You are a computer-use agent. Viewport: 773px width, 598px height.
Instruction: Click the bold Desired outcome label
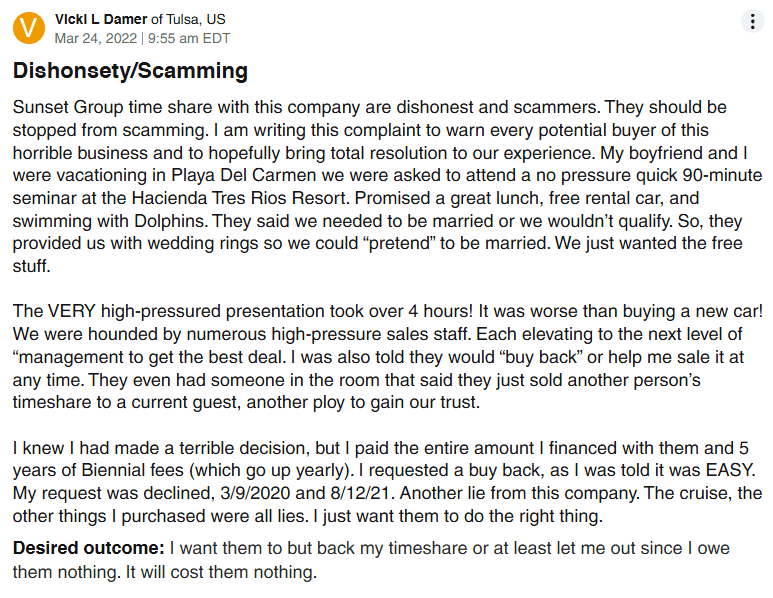point(88,549)
